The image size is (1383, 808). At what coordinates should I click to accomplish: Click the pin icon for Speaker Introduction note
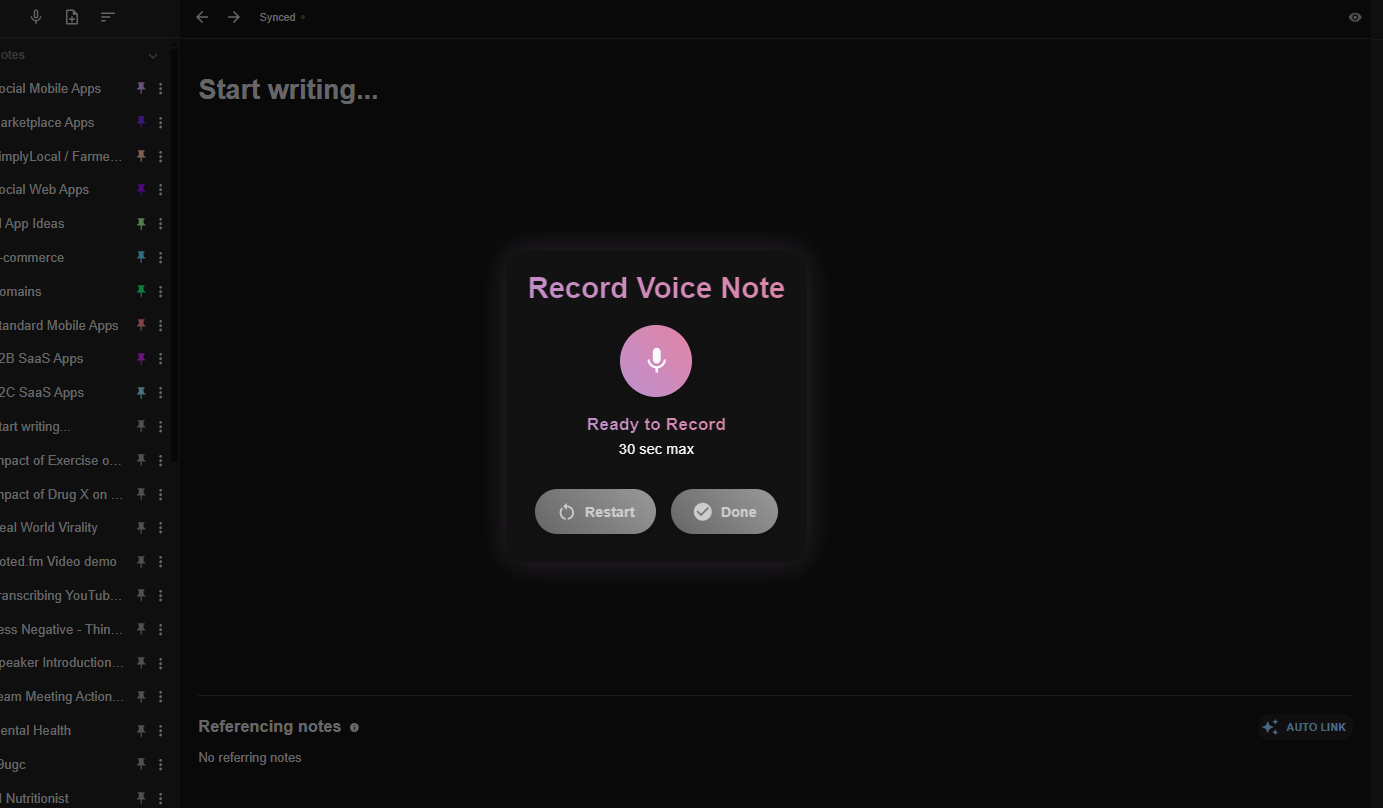coord(141,662)
